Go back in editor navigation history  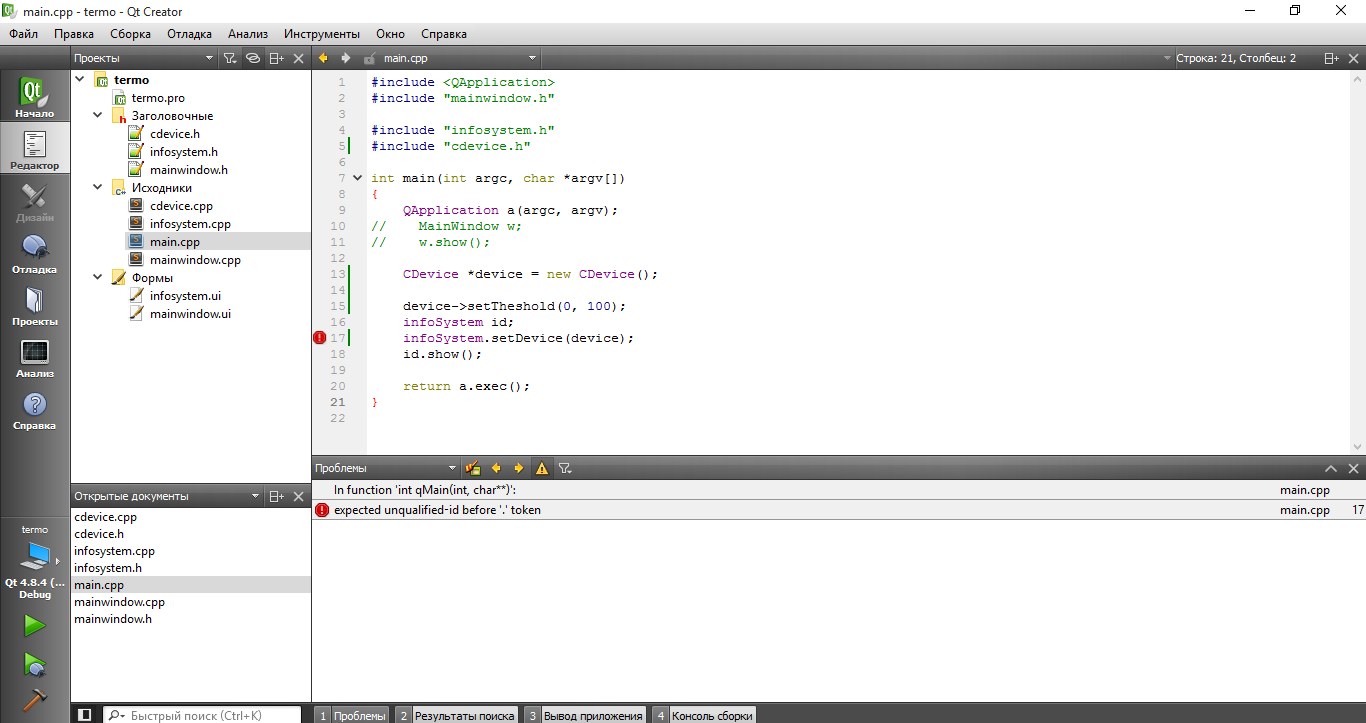coord(323,58)
